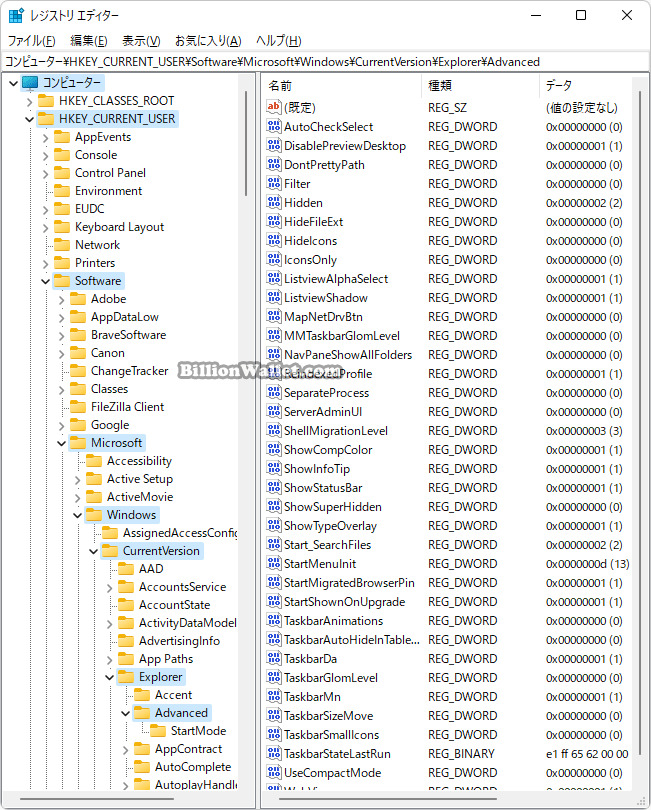651x810 pixels.
Task: Click the Adobe folder icon
Action: click(78, 299)
